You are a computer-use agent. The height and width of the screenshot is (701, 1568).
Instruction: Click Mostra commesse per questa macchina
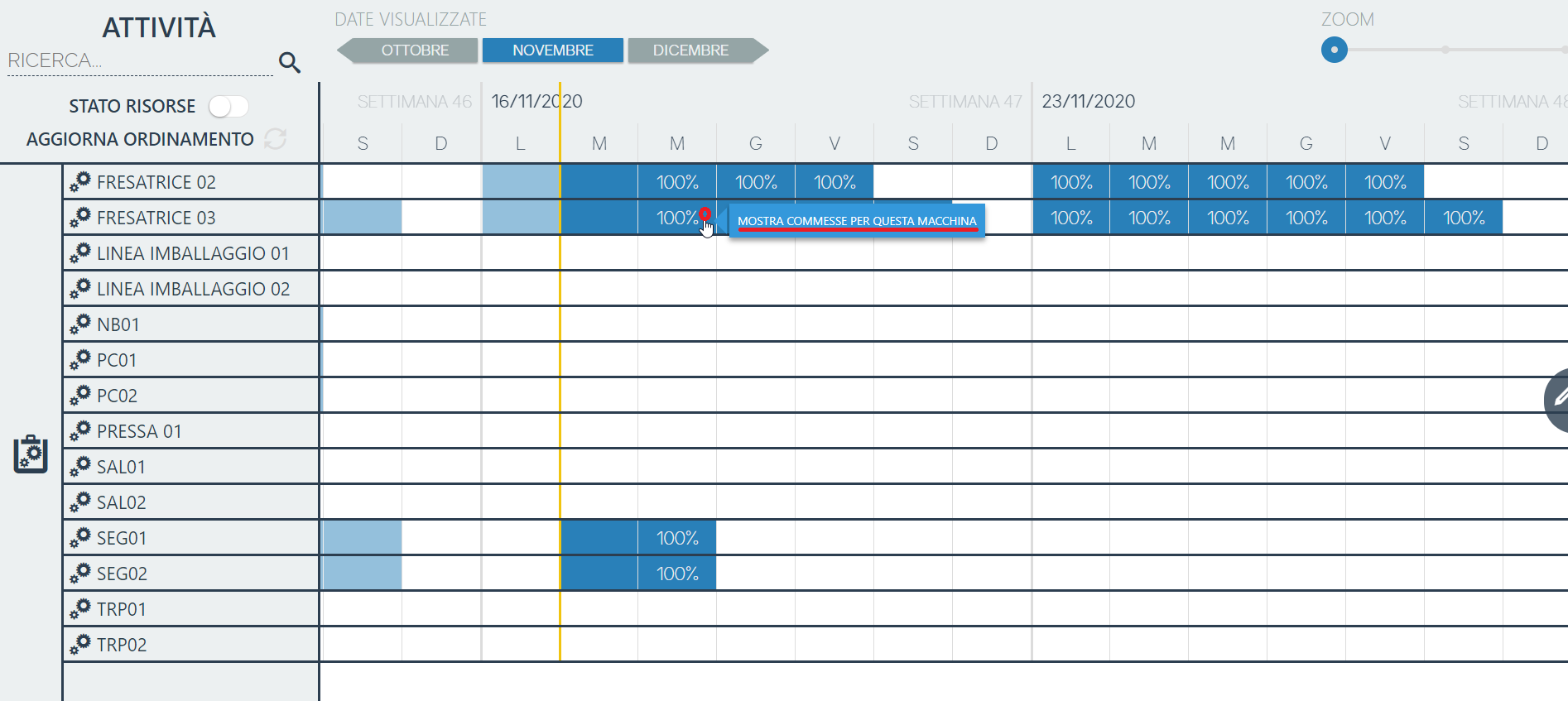(x=856, y=221)
